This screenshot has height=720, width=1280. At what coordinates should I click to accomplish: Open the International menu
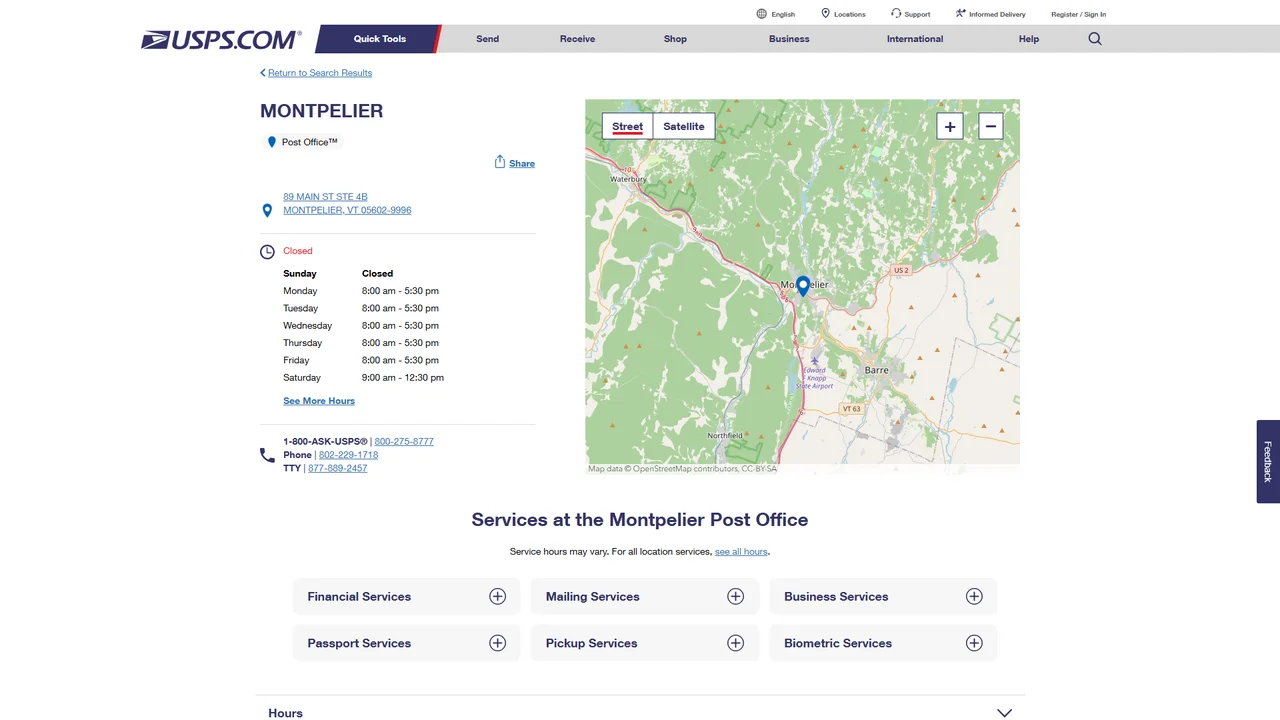(x=915, y=39)
